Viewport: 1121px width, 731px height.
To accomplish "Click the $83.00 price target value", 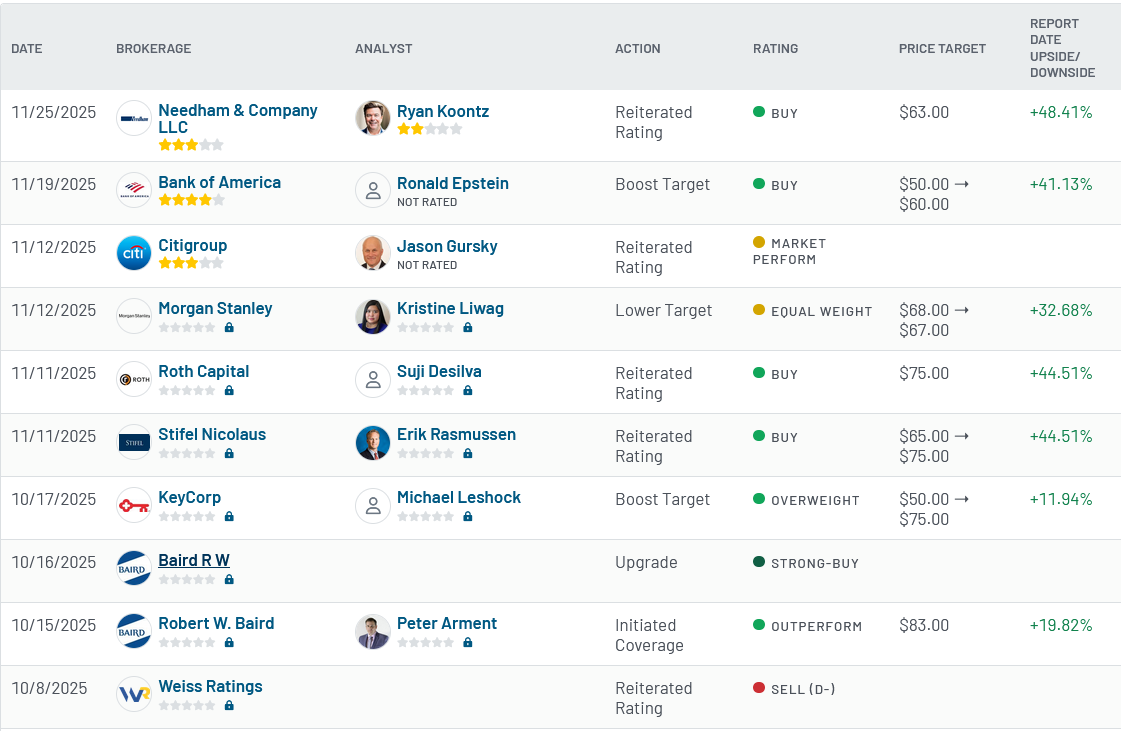I will [924, 625].
